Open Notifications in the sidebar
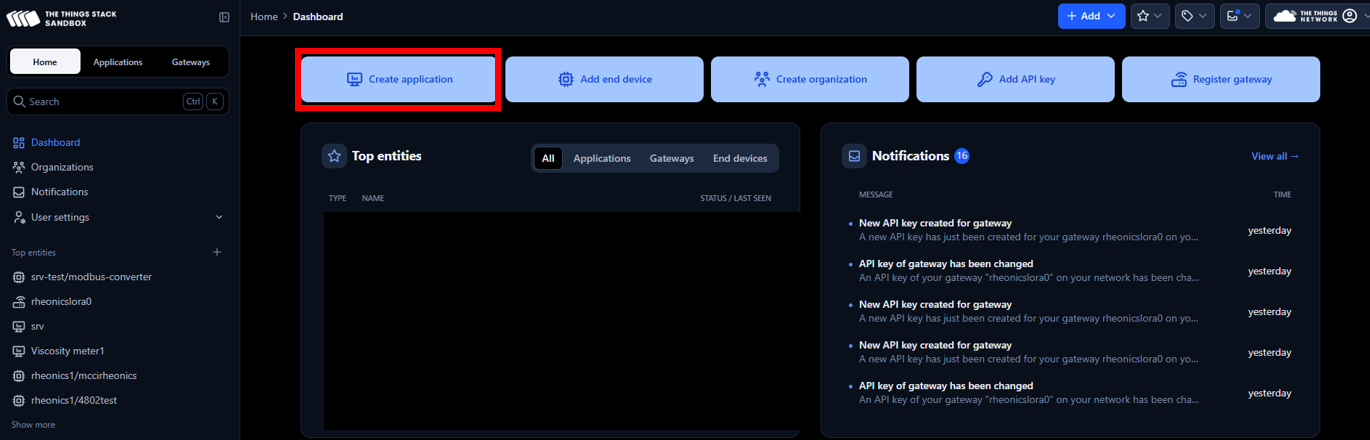The height and width of the screenshot is (440, 1370). (59, 192)
